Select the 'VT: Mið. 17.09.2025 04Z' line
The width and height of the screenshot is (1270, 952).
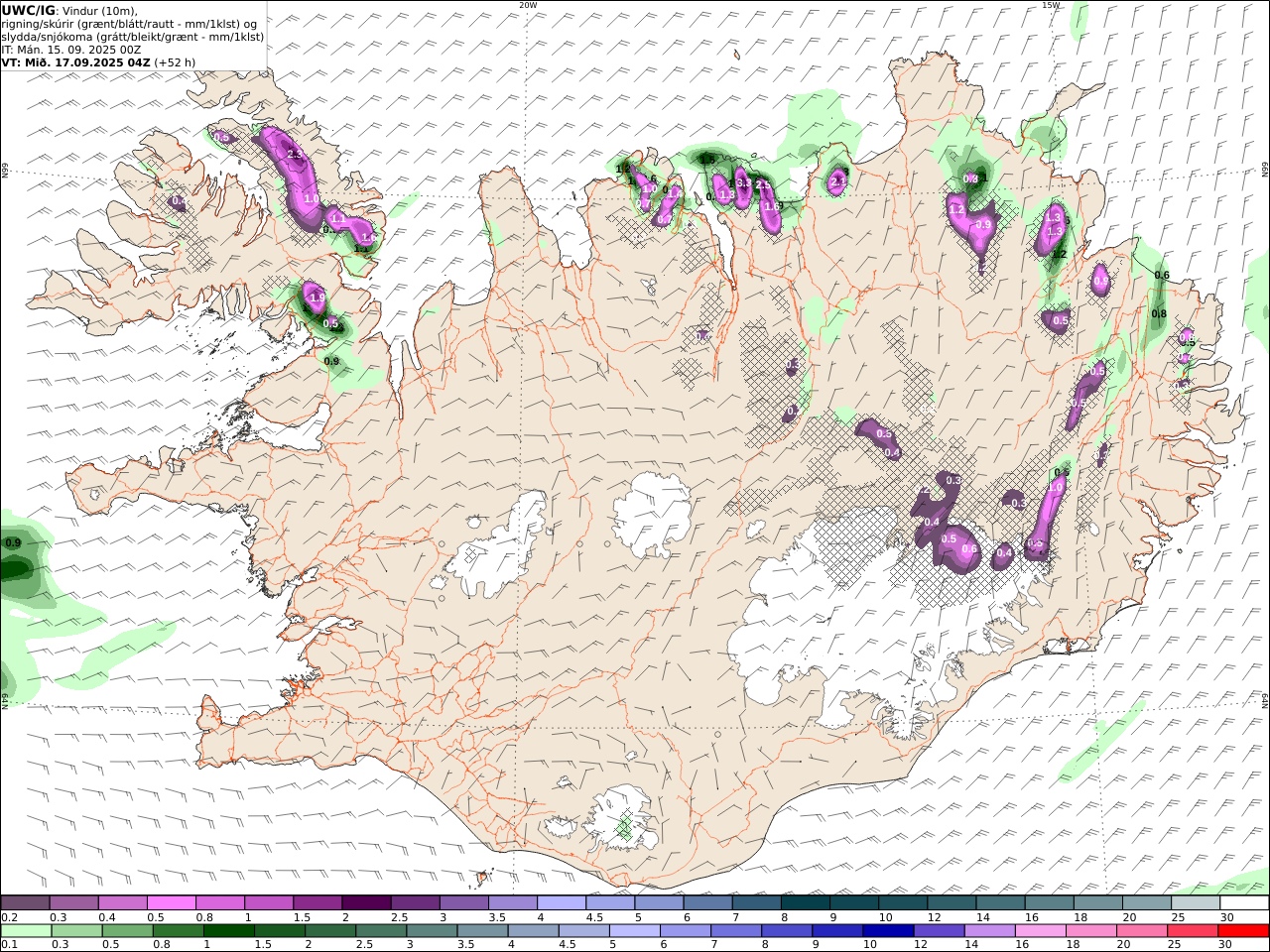(76, 61)
